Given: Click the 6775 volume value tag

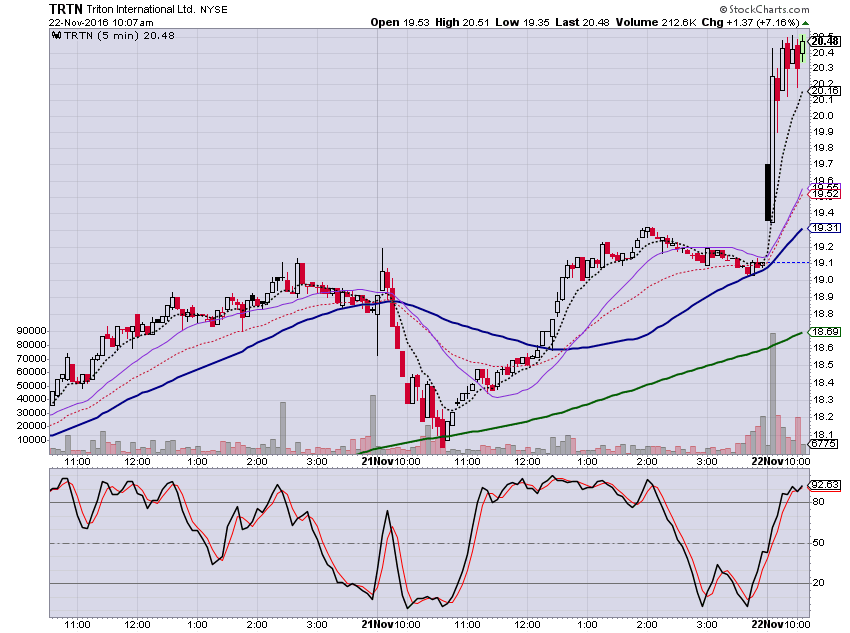Looking at the screenshot, I should tap(825, 443).
